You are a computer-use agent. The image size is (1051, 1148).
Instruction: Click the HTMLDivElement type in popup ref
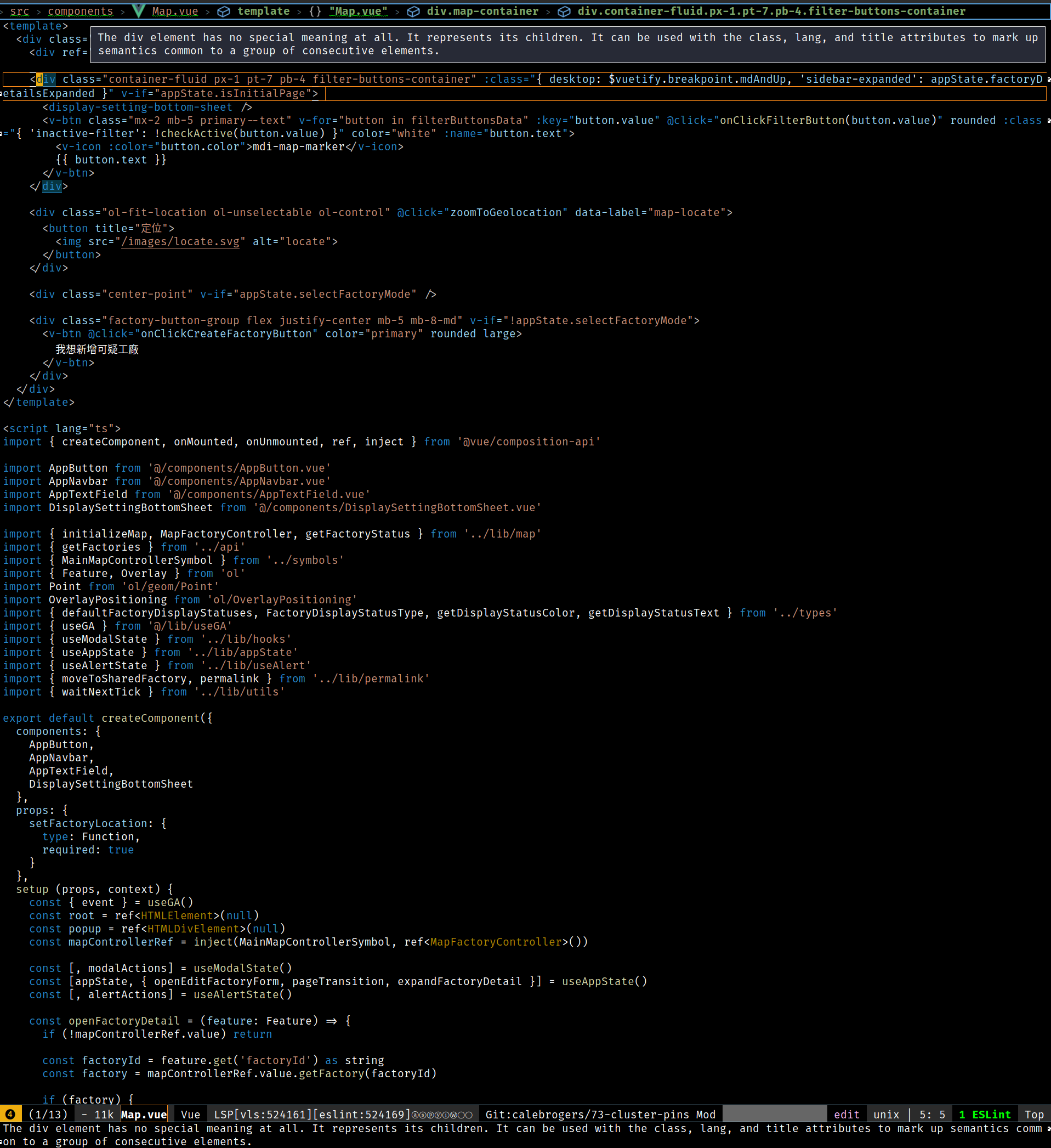(194, 928)
